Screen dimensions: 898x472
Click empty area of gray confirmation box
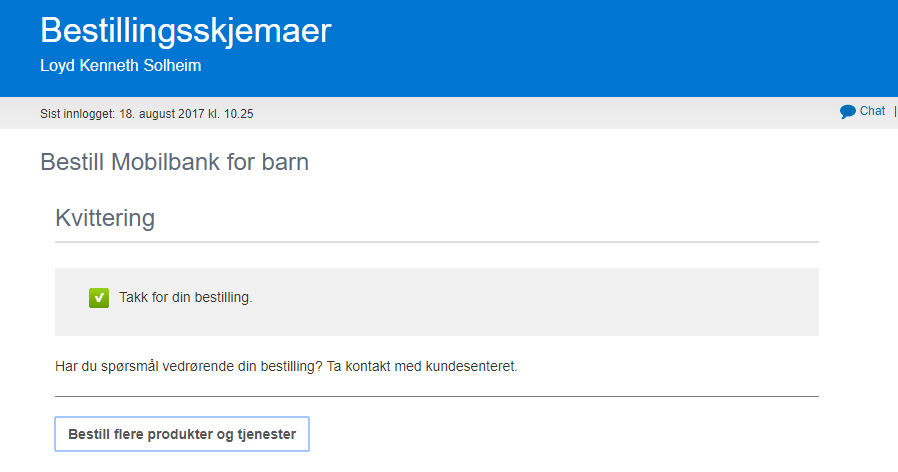pyautogui.click(x=550, y=302)
